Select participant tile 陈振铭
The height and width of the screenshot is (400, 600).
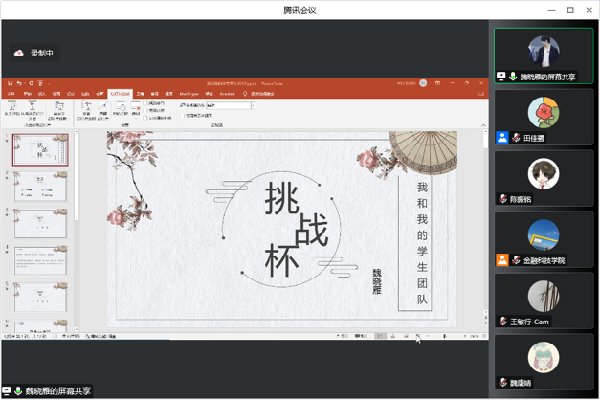coord(543,178)
